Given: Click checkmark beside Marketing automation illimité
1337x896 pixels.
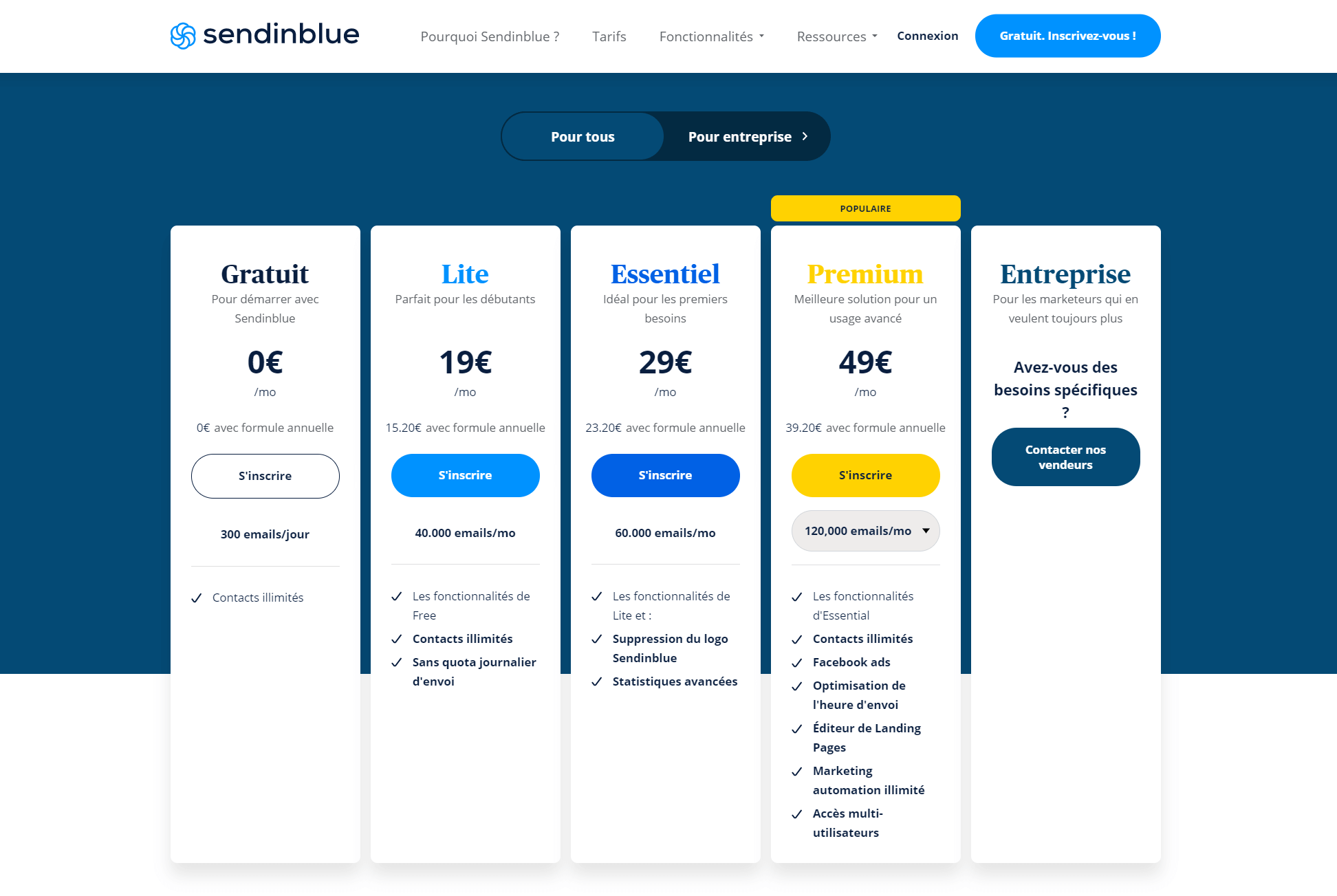Looking at the screenshot, I should click(797, 772).
